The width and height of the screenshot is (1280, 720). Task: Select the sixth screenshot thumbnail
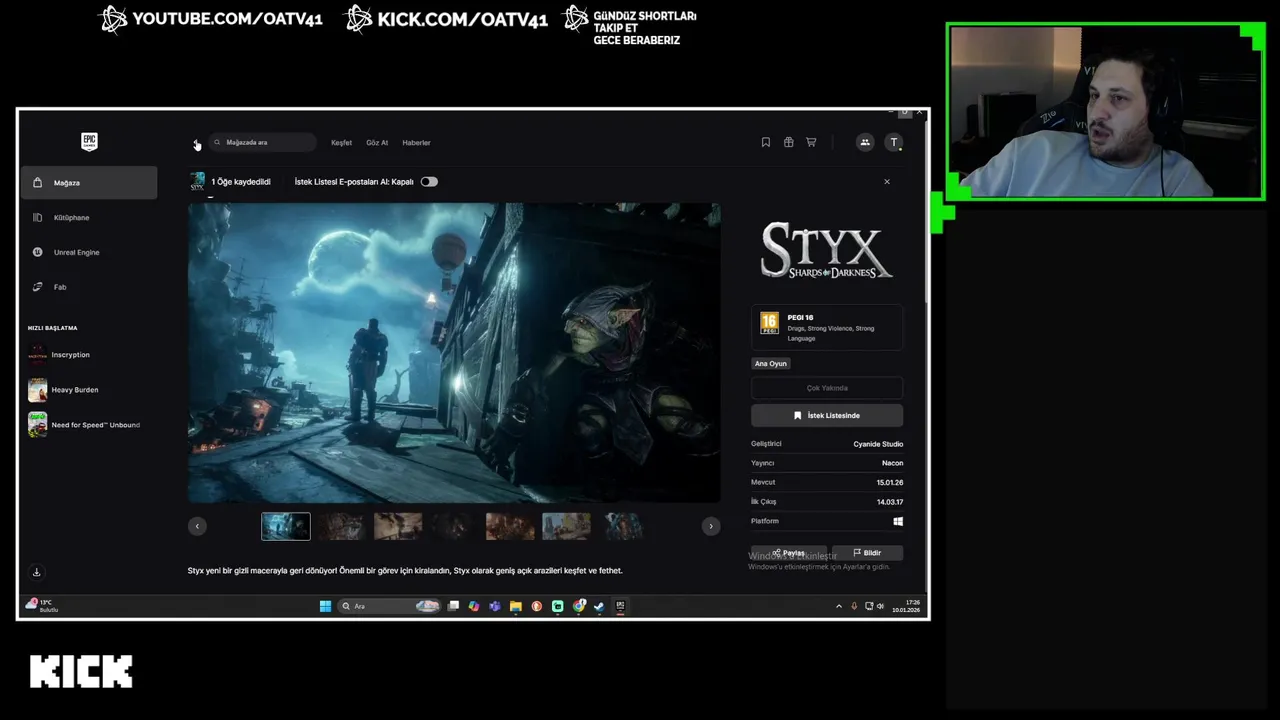(566, 526)
